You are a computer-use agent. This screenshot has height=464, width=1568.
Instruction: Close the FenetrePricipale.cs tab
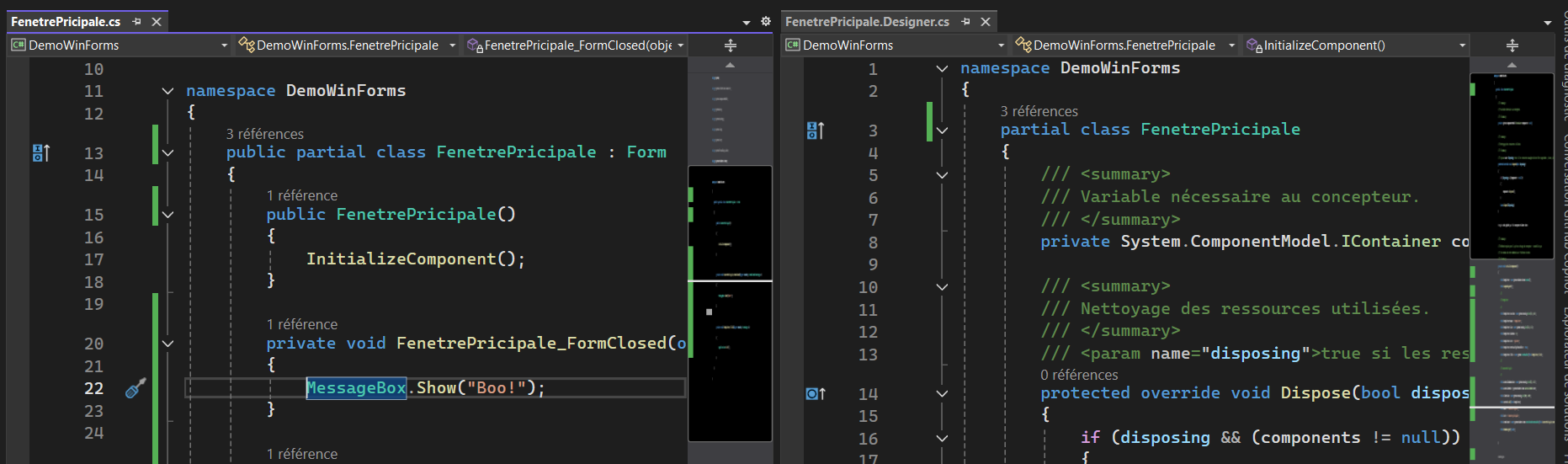pos(157,22)
